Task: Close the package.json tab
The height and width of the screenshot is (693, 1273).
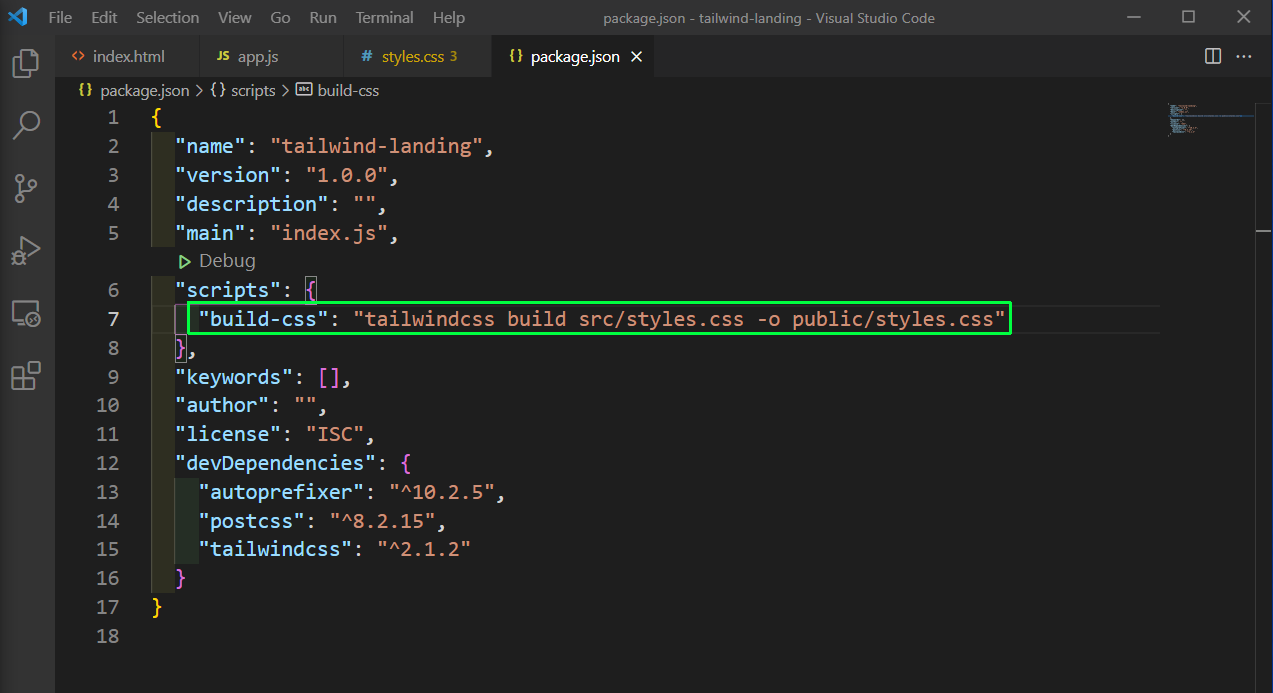Action: coord(636,57)
